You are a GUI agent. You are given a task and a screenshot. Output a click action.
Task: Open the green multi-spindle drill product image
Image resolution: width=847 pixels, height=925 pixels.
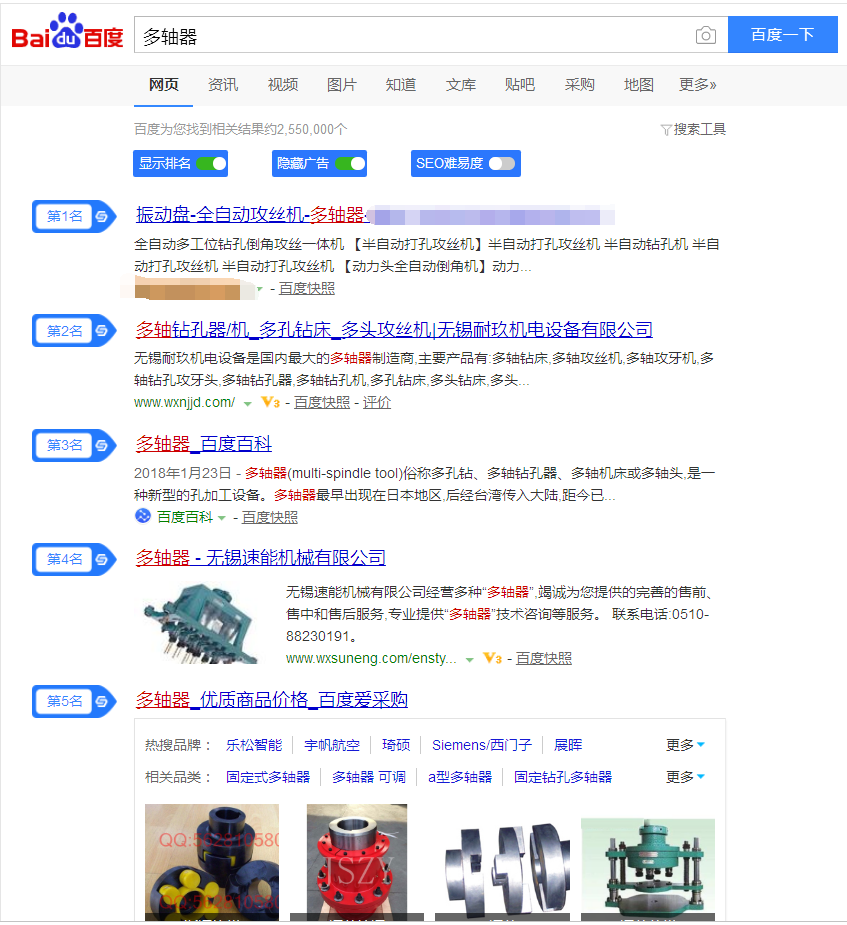point(648,870)
